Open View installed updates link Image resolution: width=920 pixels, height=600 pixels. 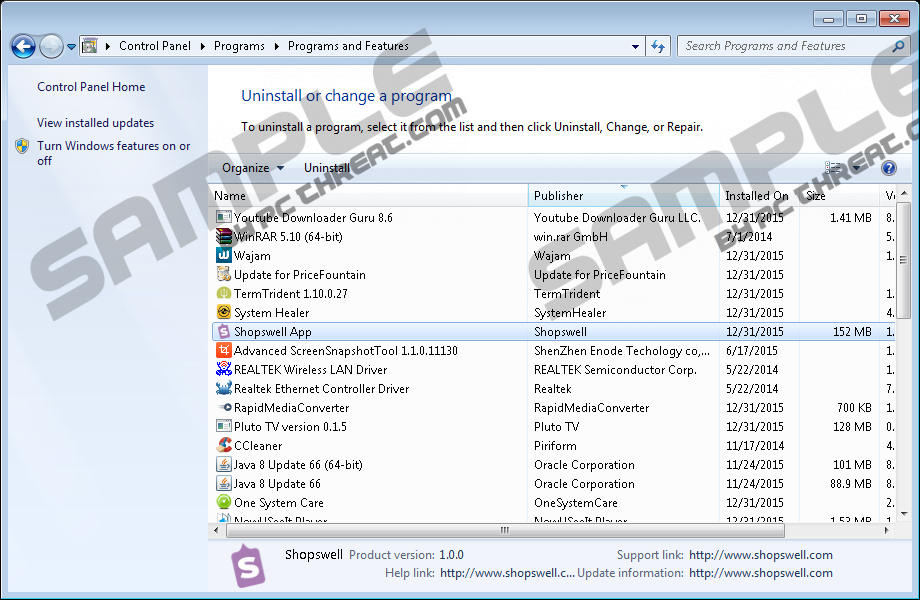95,123
